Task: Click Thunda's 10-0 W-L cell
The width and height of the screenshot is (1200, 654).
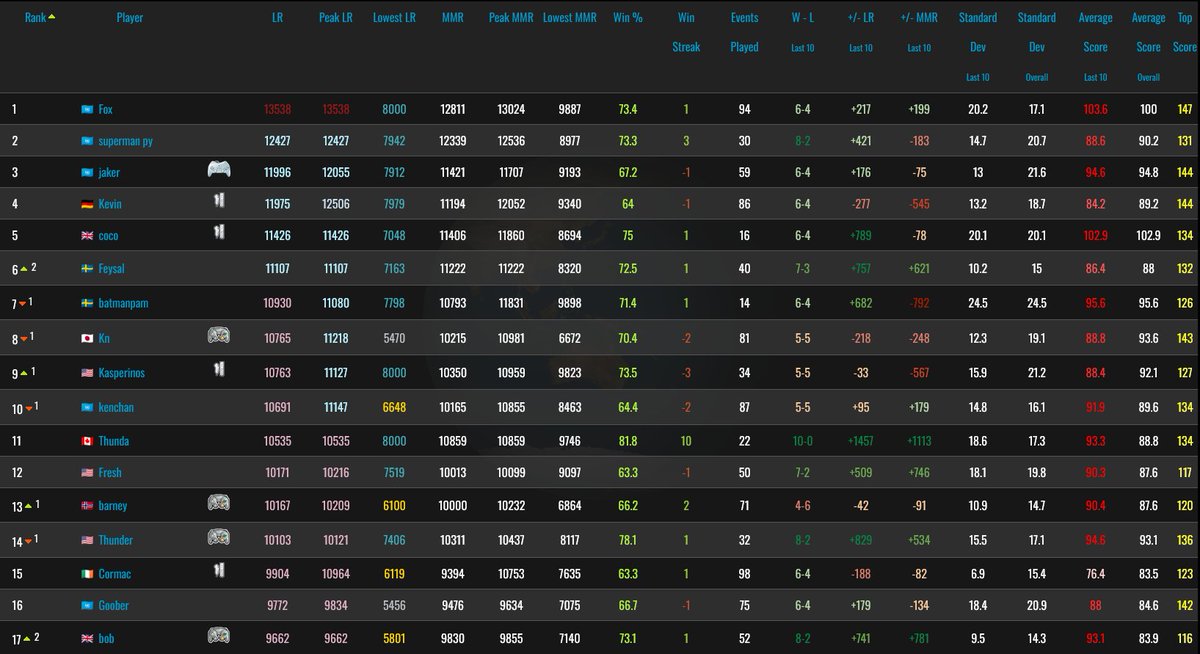Action: 802,441
